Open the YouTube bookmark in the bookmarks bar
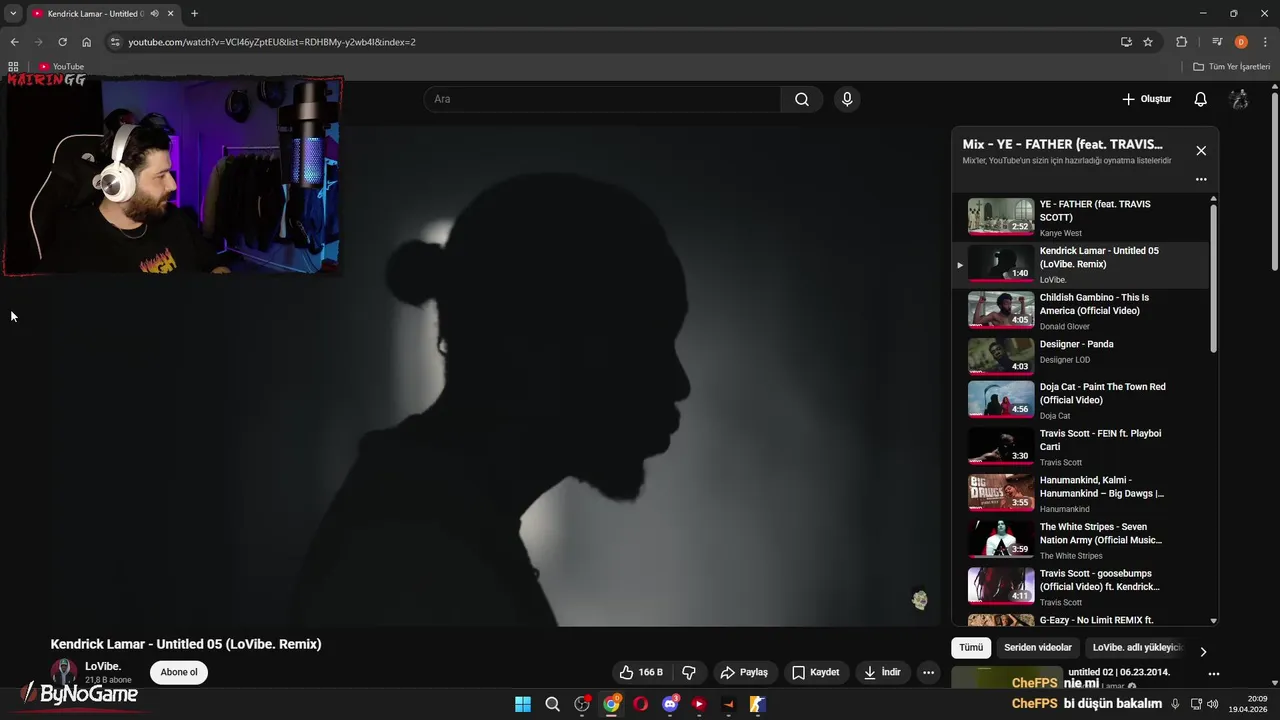1280x720 pixels. (x=61, y=66)
